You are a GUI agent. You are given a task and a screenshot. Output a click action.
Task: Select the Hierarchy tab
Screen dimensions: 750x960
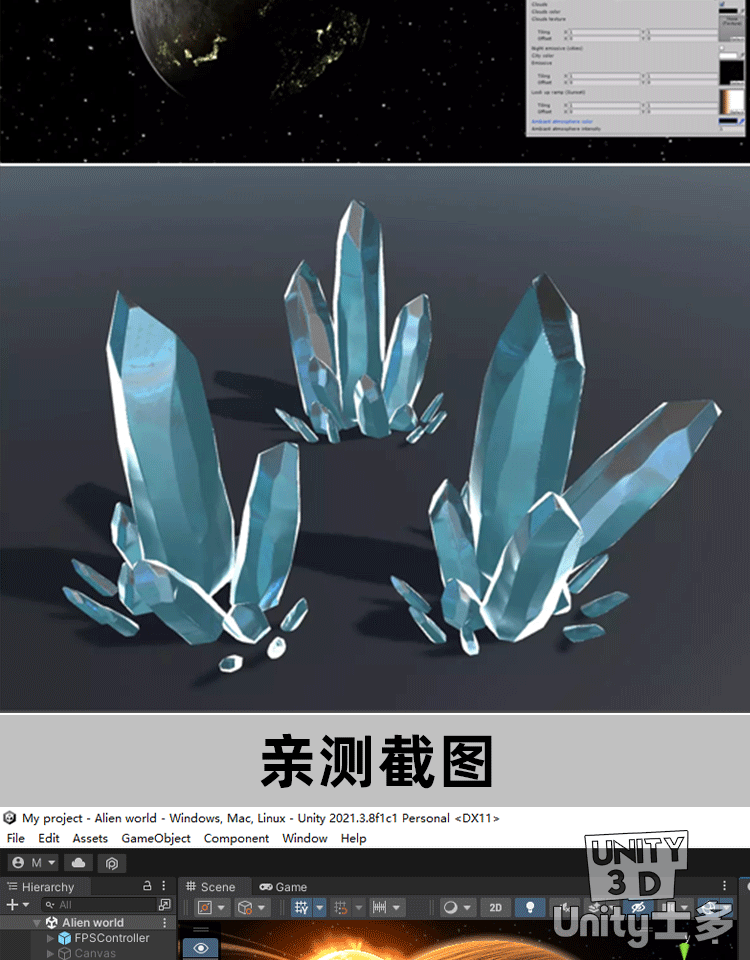43,887
